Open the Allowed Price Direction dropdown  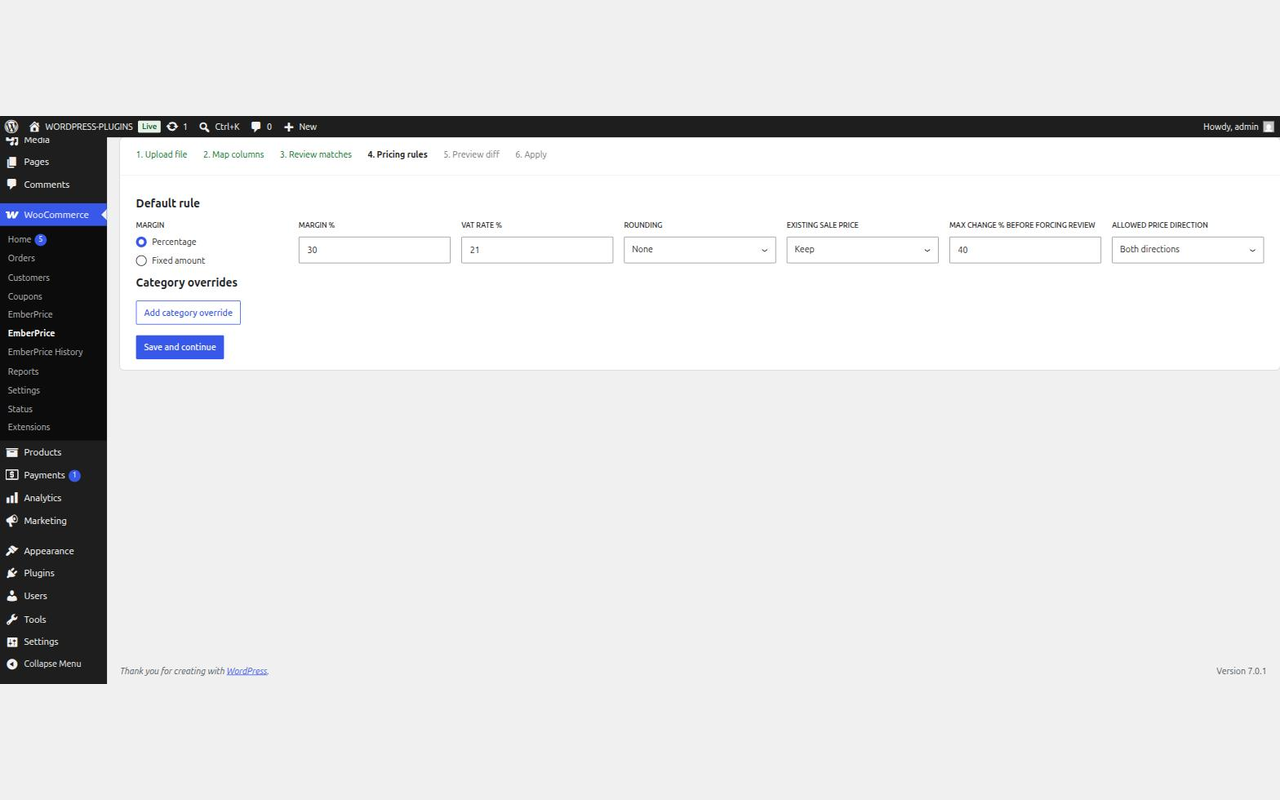coord(1188,250)
